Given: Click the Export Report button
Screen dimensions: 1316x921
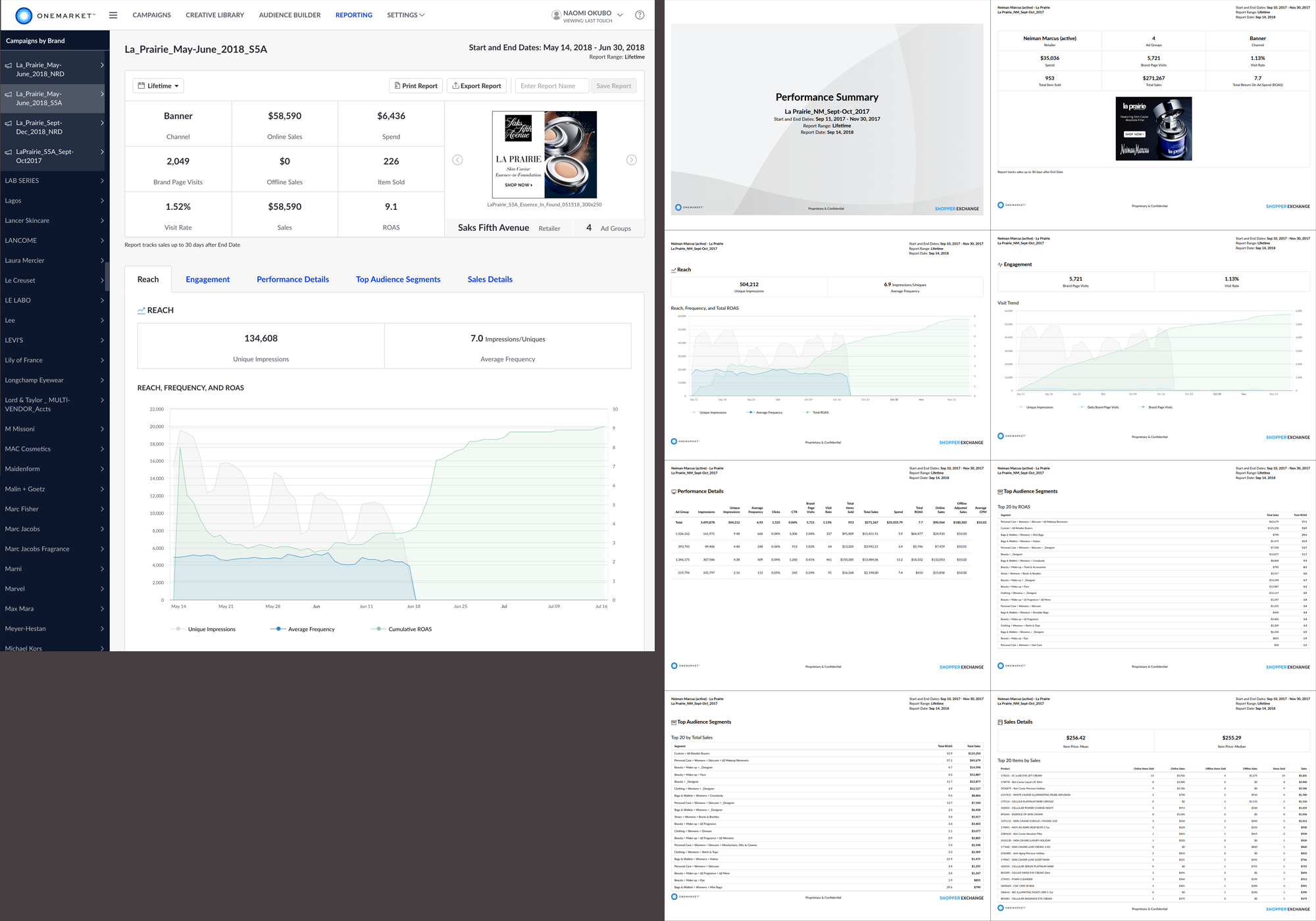Looking at the screenshot, I should 476,86.
